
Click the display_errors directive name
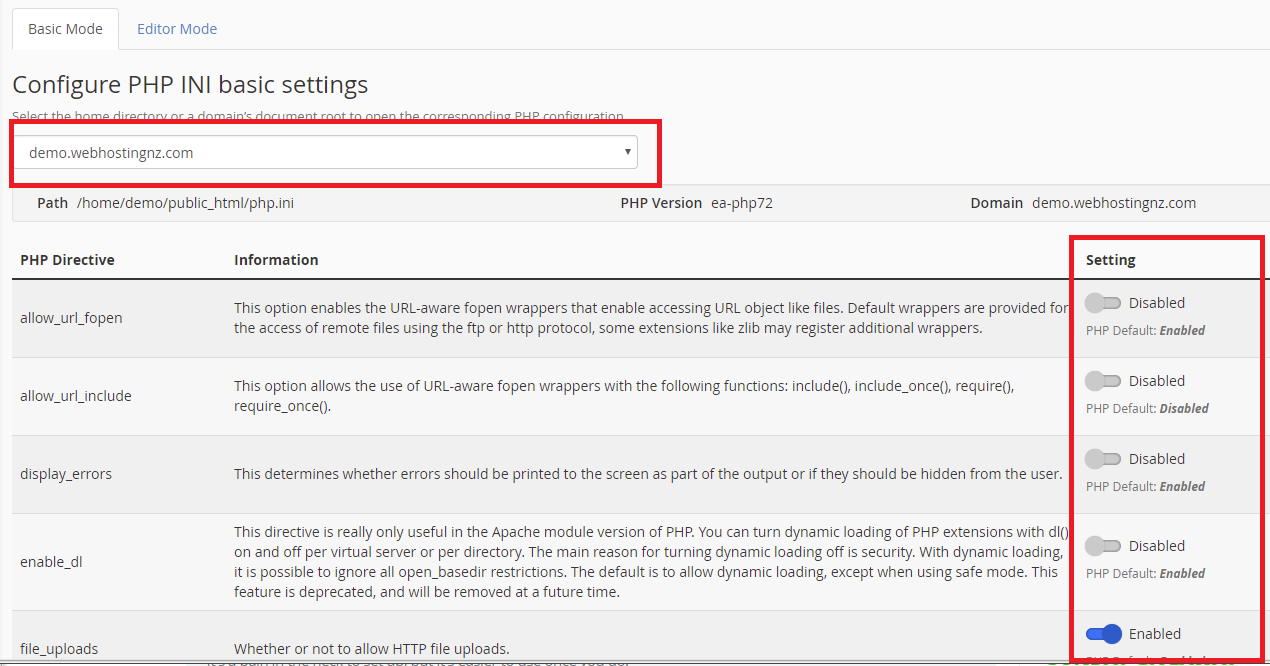coord(66,474)
